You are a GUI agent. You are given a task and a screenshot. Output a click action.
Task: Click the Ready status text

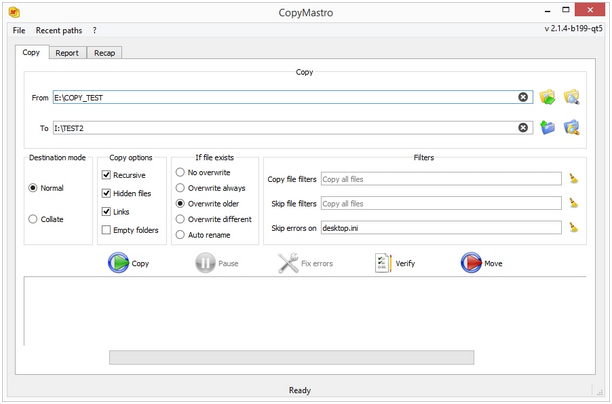point(300,390)
